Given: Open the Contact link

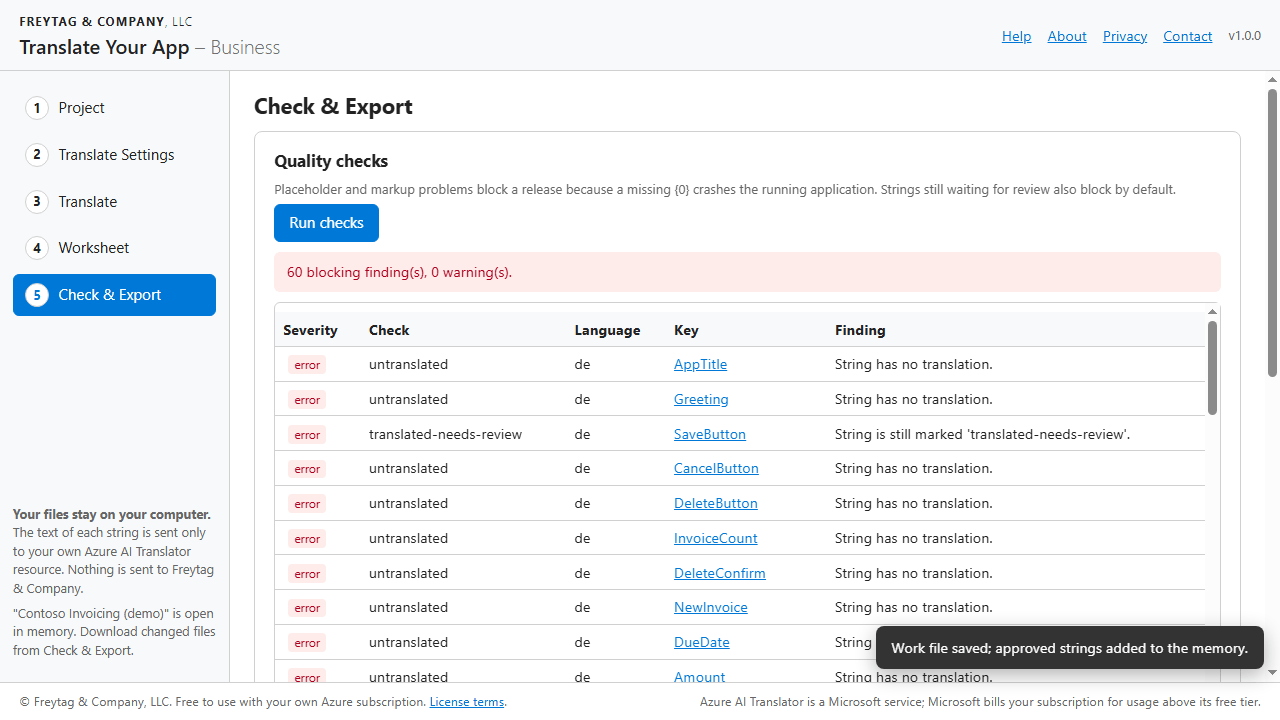Looking at the screenshot, I should [1188, 36].
